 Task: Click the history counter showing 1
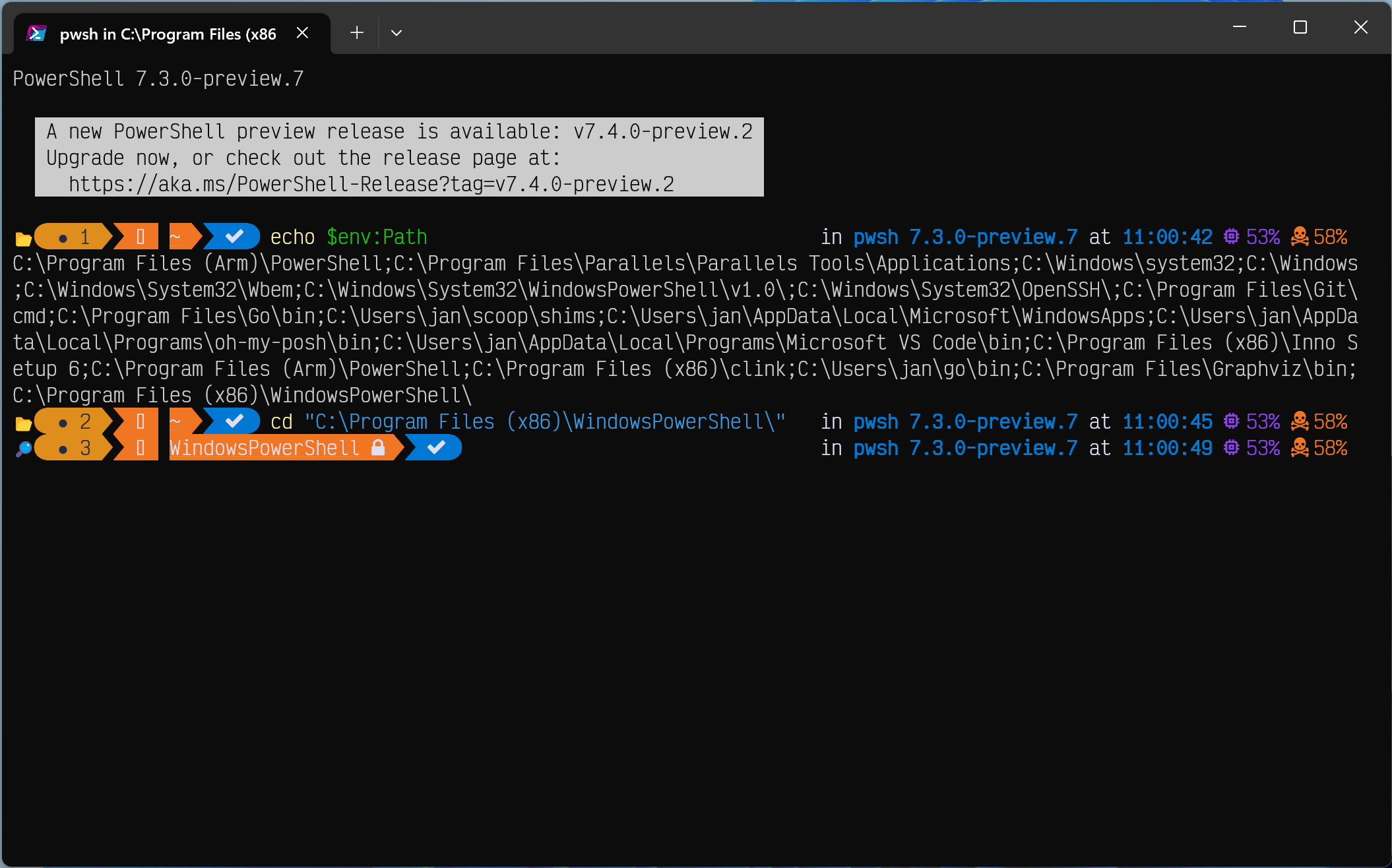pyautogui.click(x=84, y=236)
